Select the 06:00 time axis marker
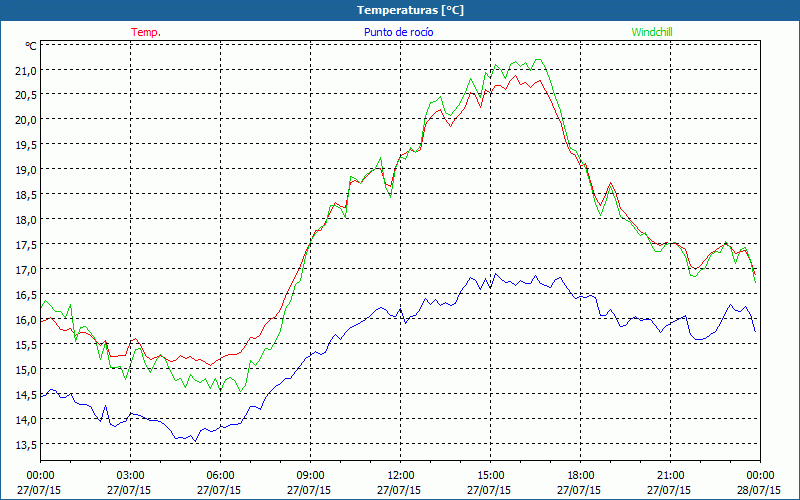Image resolution: width=800 pixels, height=500 pixels. point(220,475)
